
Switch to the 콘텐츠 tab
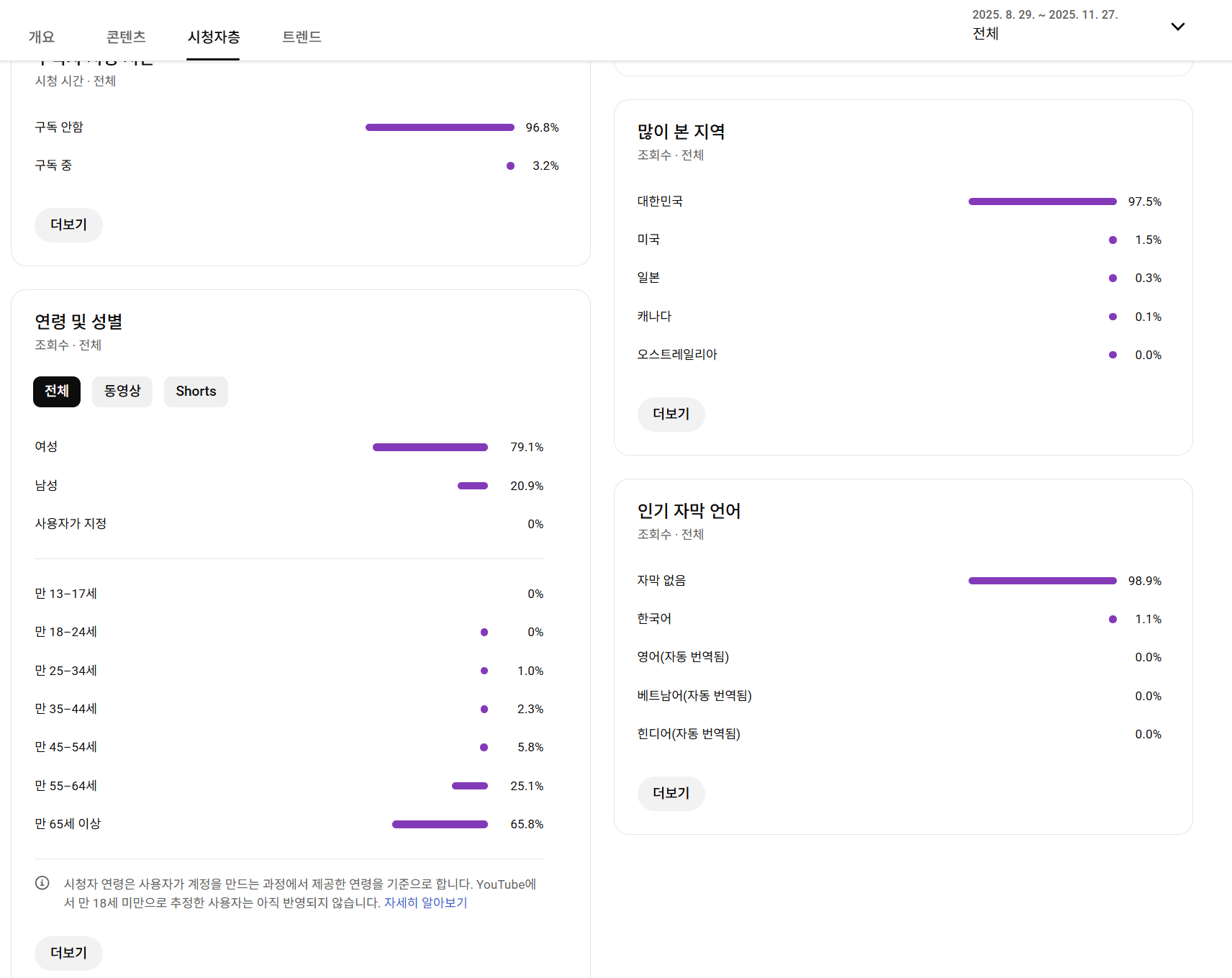pos(126,37)
